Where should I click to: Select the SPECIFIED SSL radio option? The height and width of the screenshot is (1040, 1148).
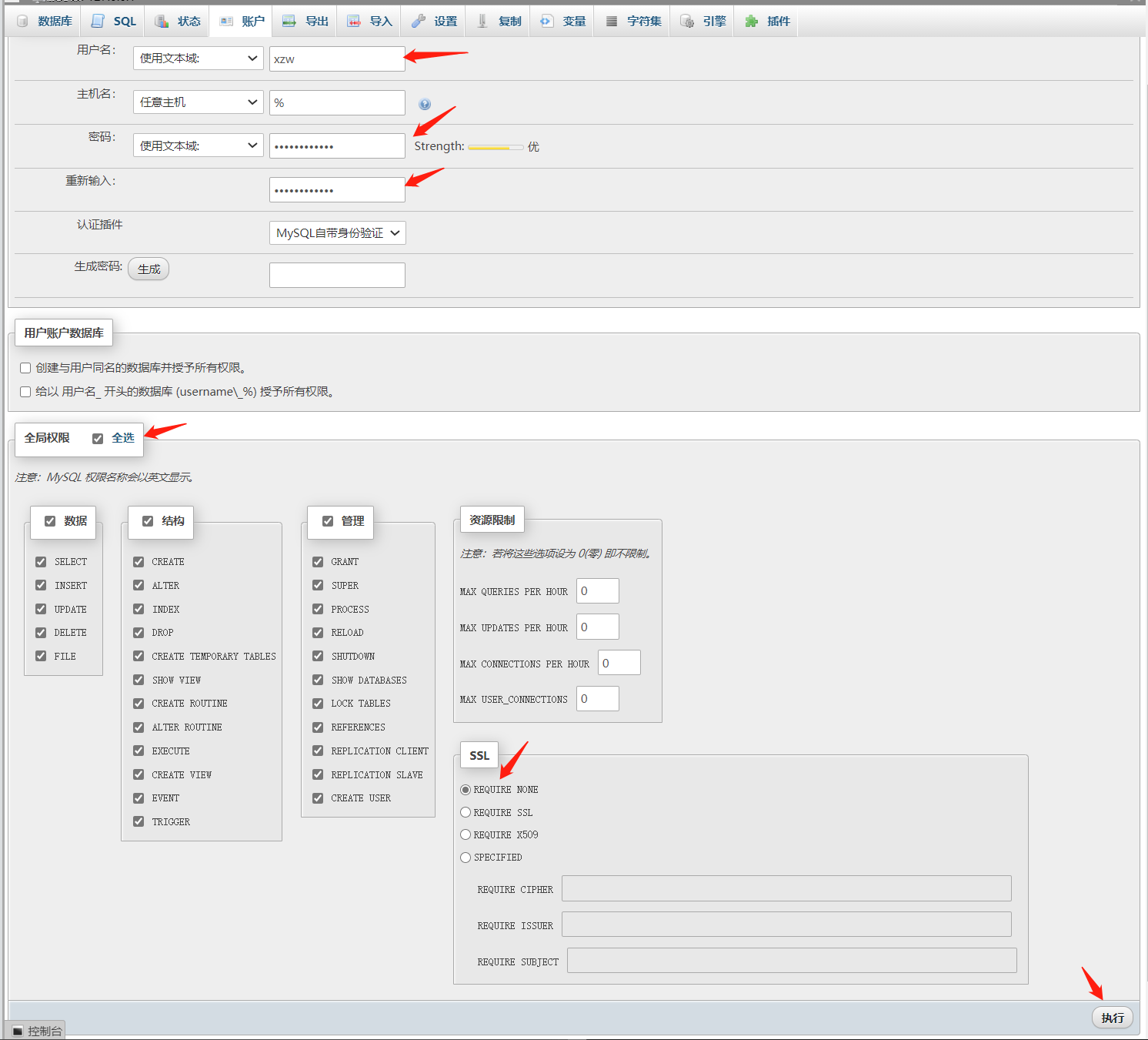[466, 858]
